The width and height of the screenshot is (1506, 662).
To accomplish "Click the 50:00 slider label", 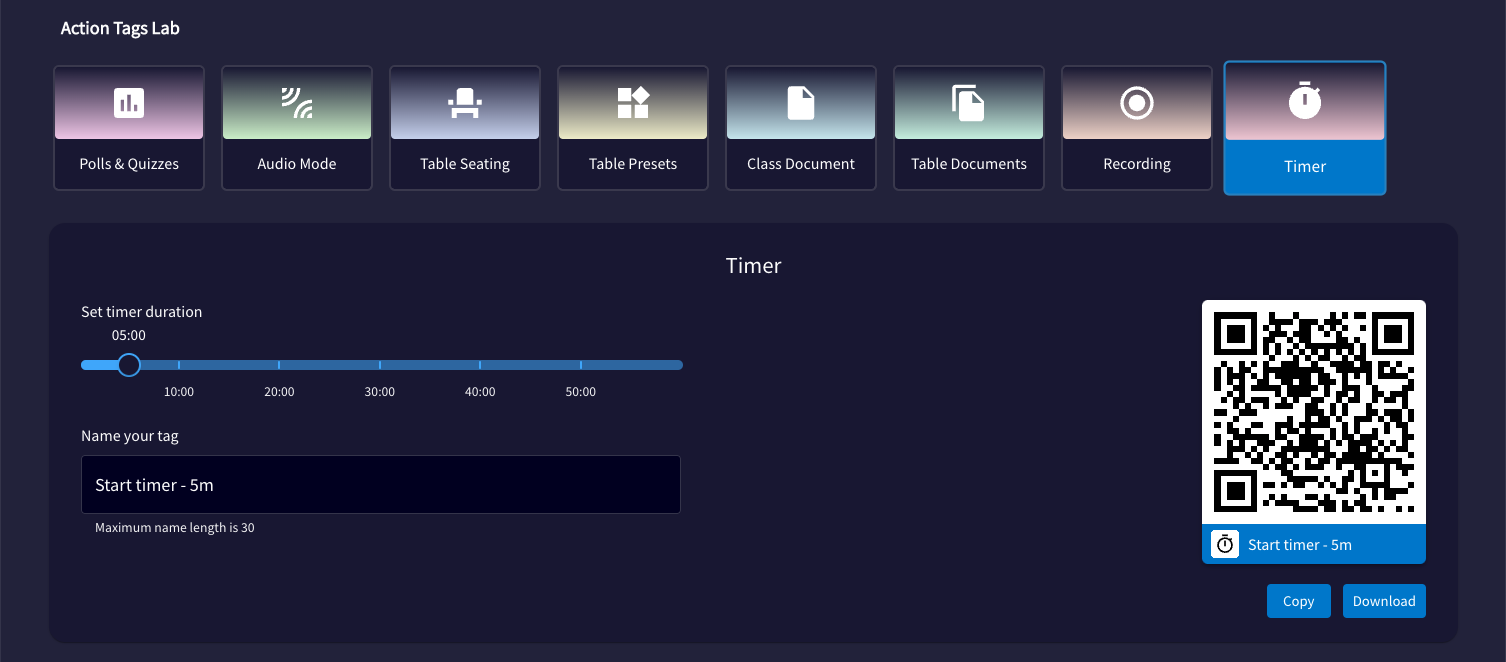I will (581, 392).
